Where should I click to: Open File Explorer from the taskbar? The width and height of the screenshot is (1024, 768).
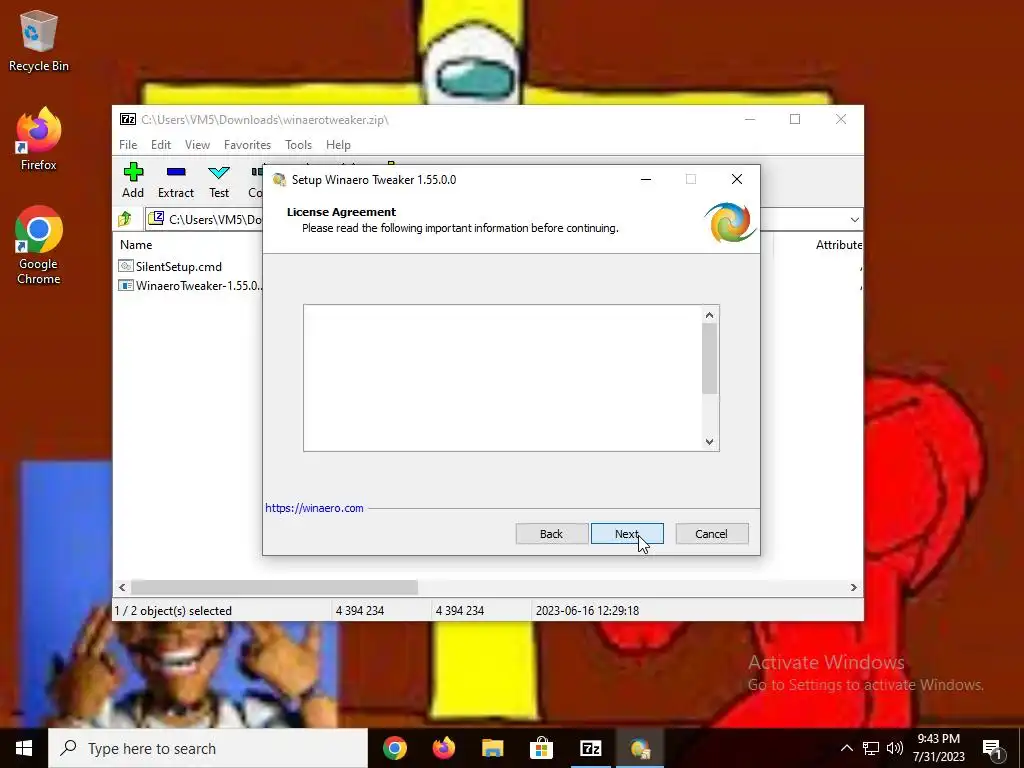click(493, 748)
